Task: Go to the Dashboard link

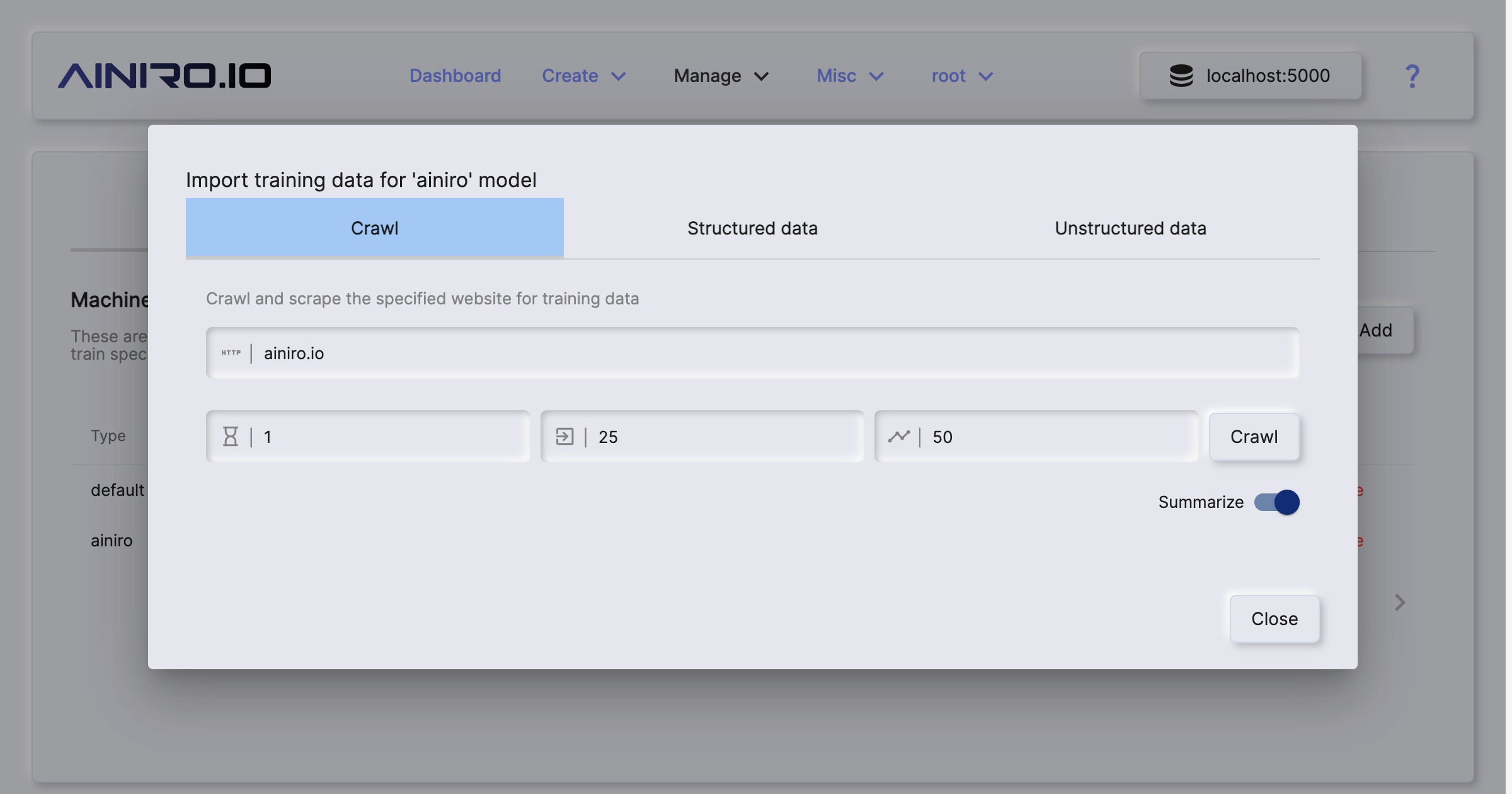Action: tap(455, 76)
